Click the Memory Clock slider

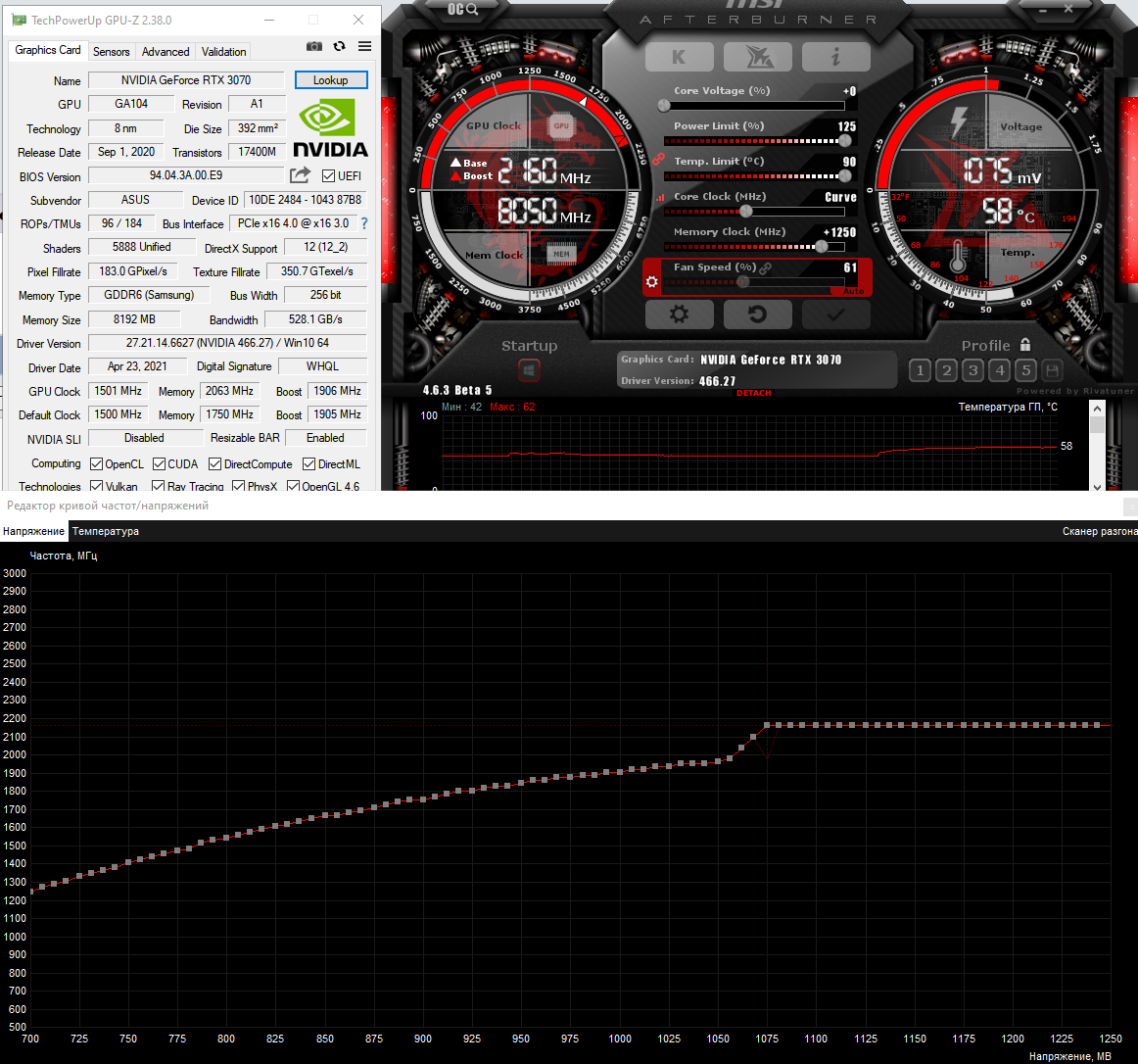click(x=755, y=247)
